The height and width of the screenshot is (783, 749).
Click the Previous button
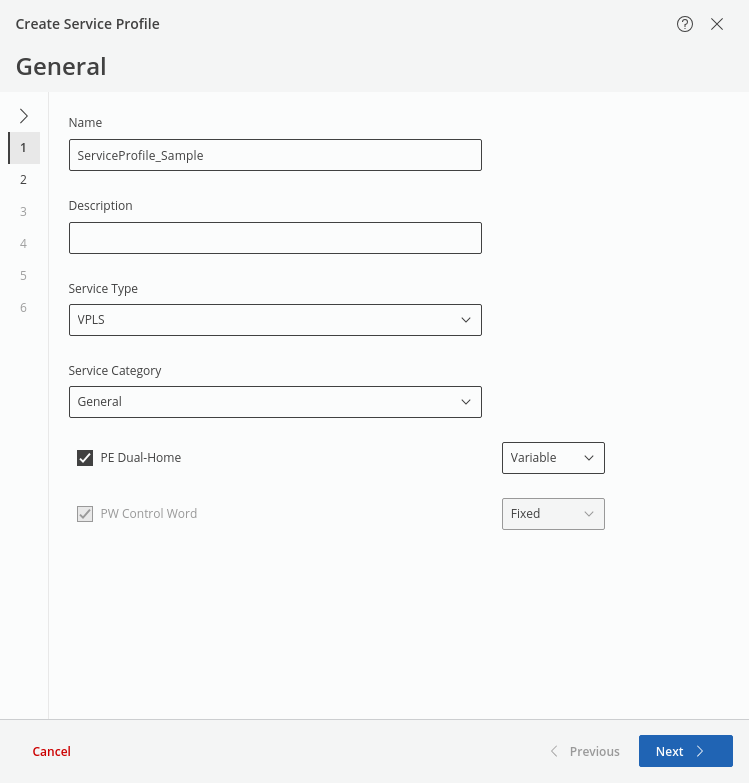click(585, 751)
